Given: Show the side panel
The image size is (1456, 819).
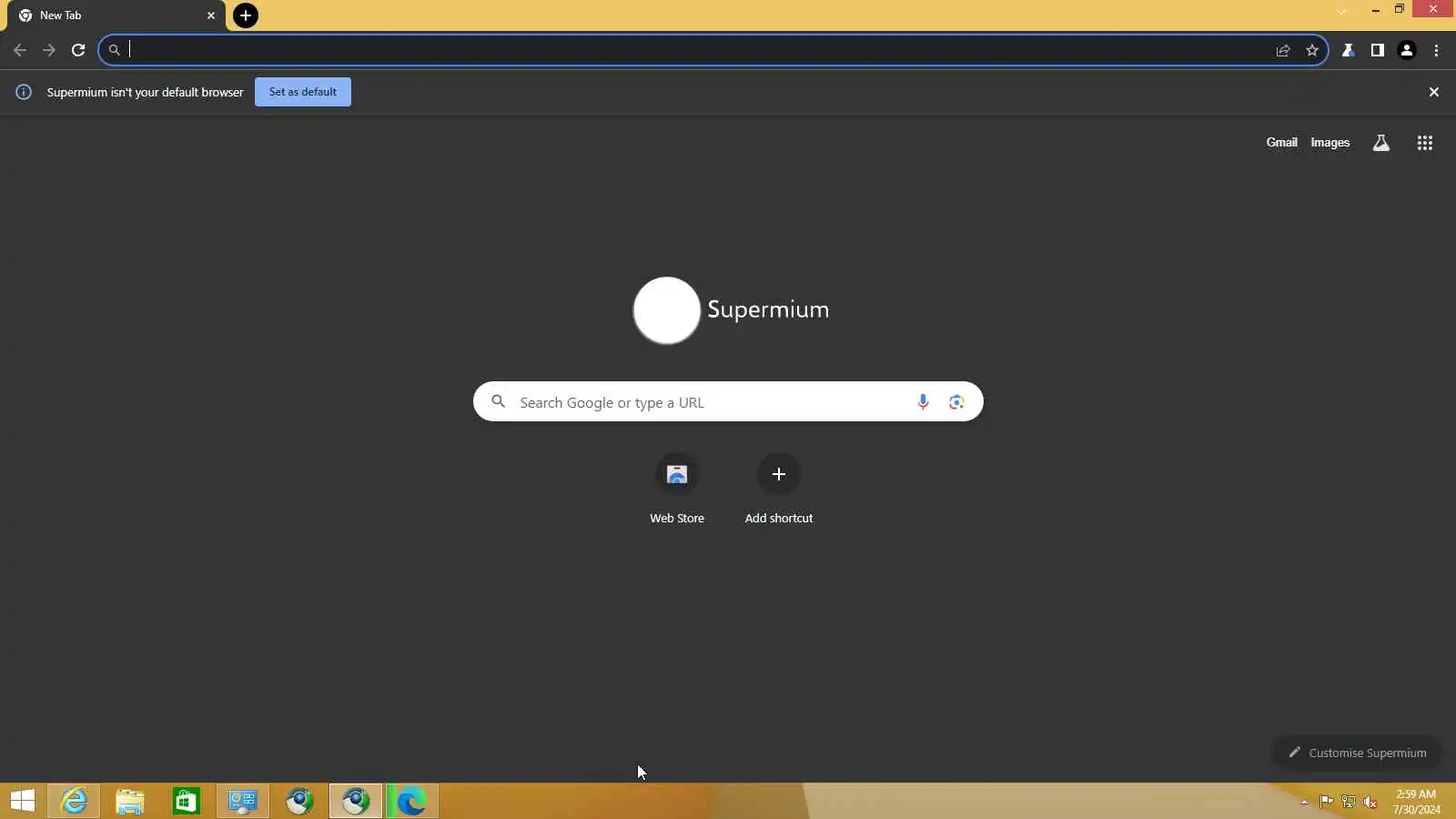Looking at the screenshot, I should pyautogui.click(x=1378, y=50).
